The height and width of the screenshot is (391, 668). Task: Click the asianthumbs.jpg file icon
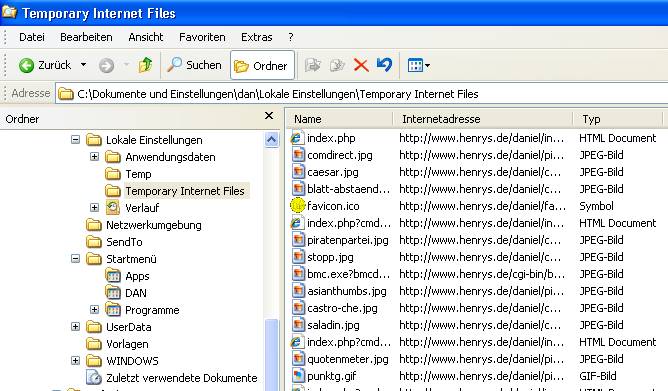[x=298, y=291]
